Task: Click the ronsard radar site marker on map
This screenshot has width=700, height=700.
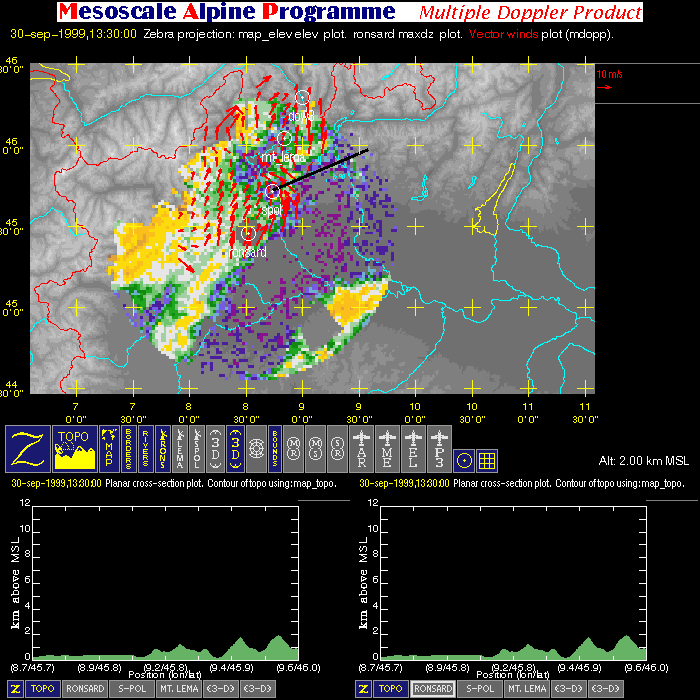Action: (x=248, y=233)
